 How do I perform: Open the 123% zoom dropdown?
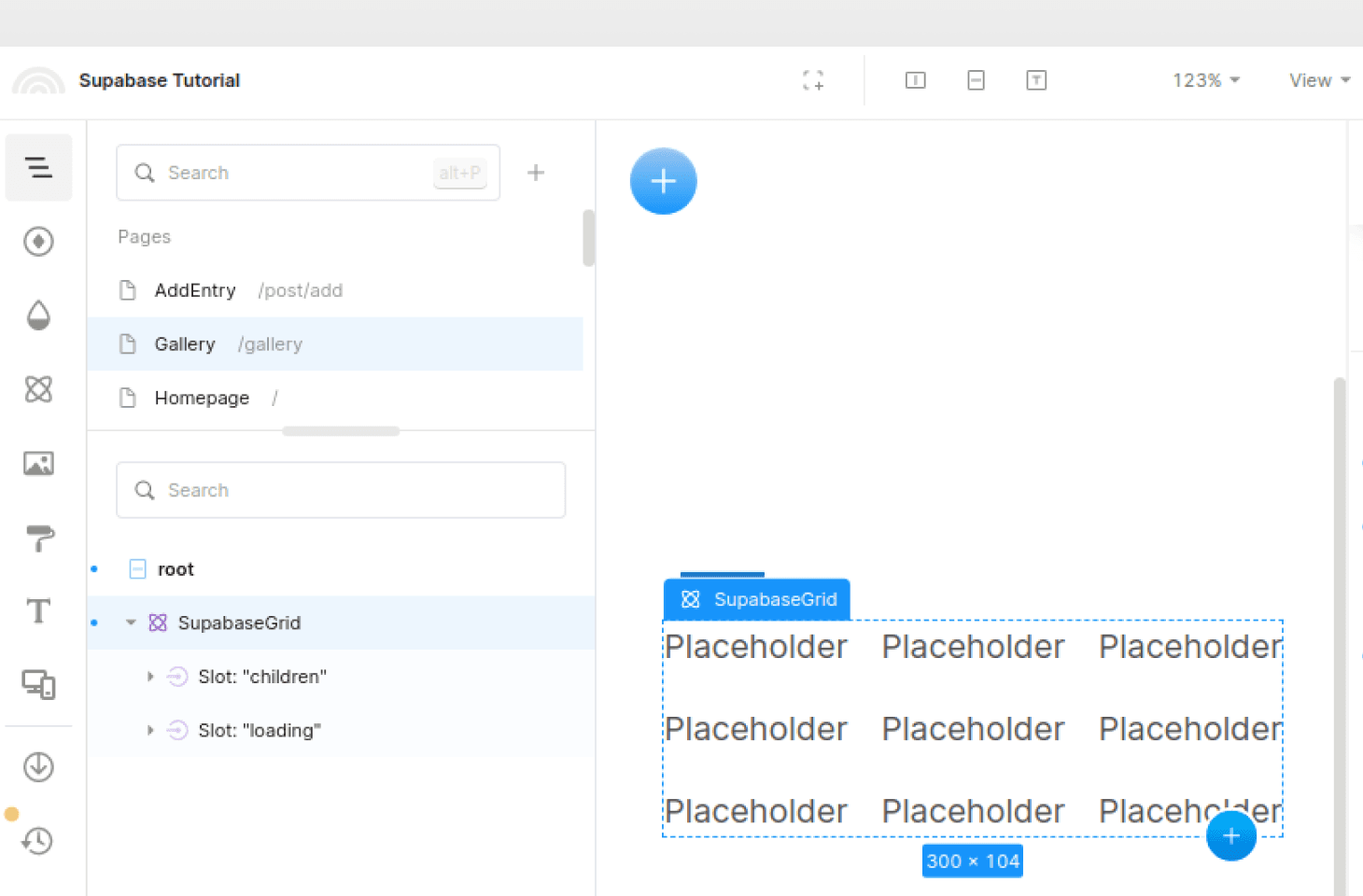click(1205, 80)
